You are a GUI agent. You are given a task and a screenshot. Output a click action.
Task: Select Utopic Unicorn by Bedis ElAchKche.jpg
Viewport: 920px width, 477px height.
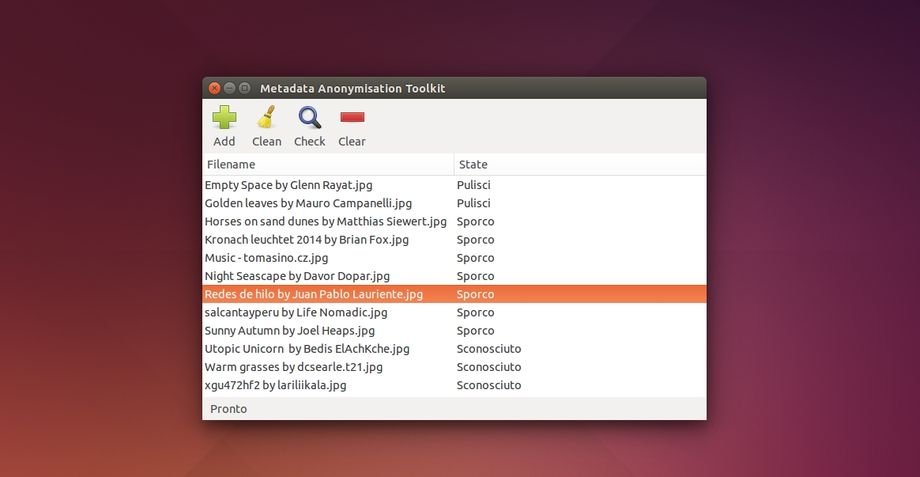(306, 349)
